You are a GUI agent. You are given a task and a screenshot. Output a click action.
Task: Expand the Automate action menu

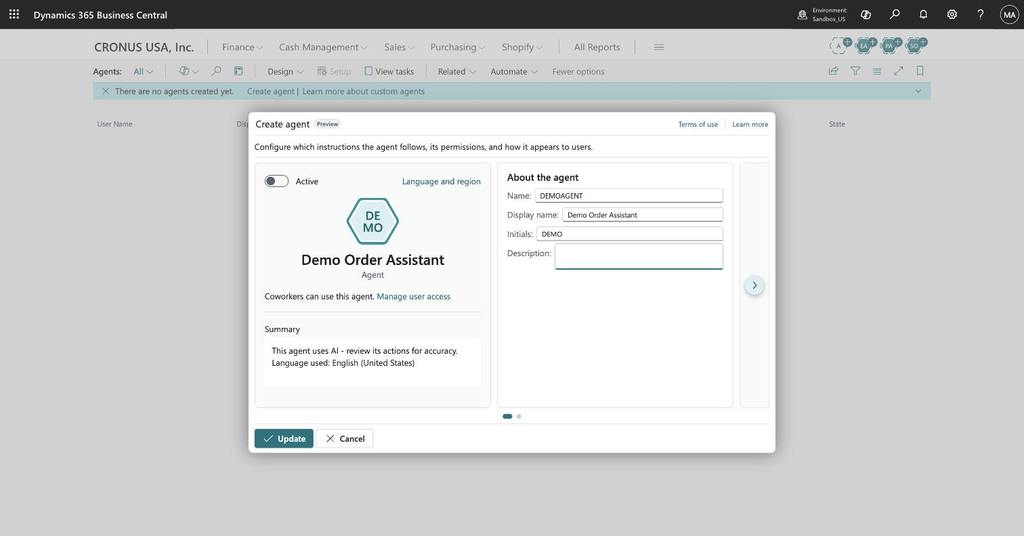pos(514,72)
